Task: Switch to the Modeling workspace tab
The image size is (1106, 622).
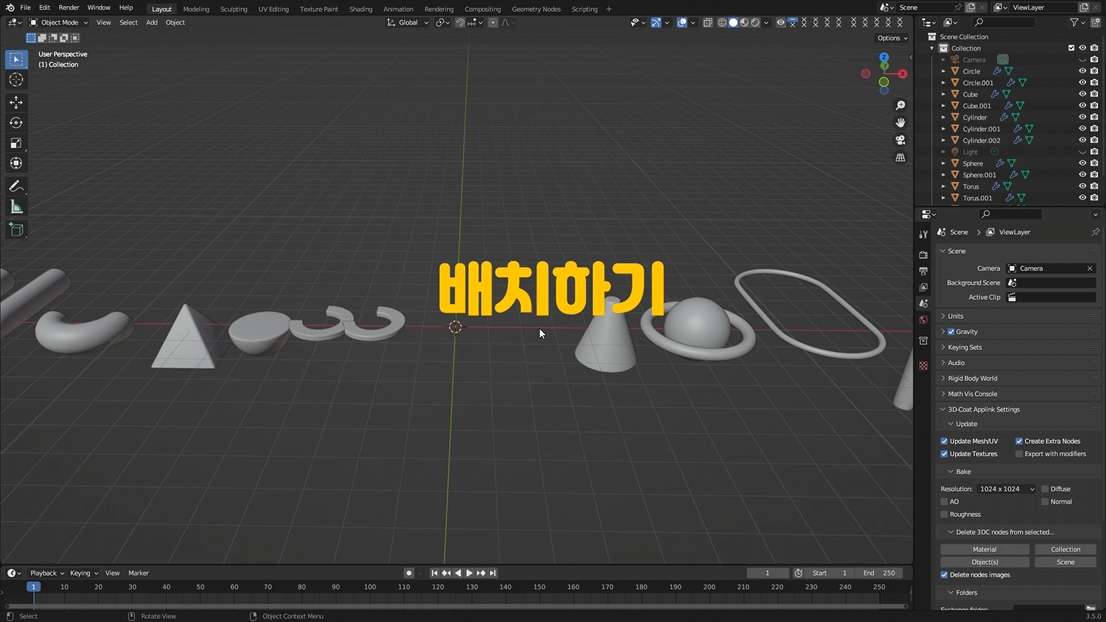Action: pos(196,9)
